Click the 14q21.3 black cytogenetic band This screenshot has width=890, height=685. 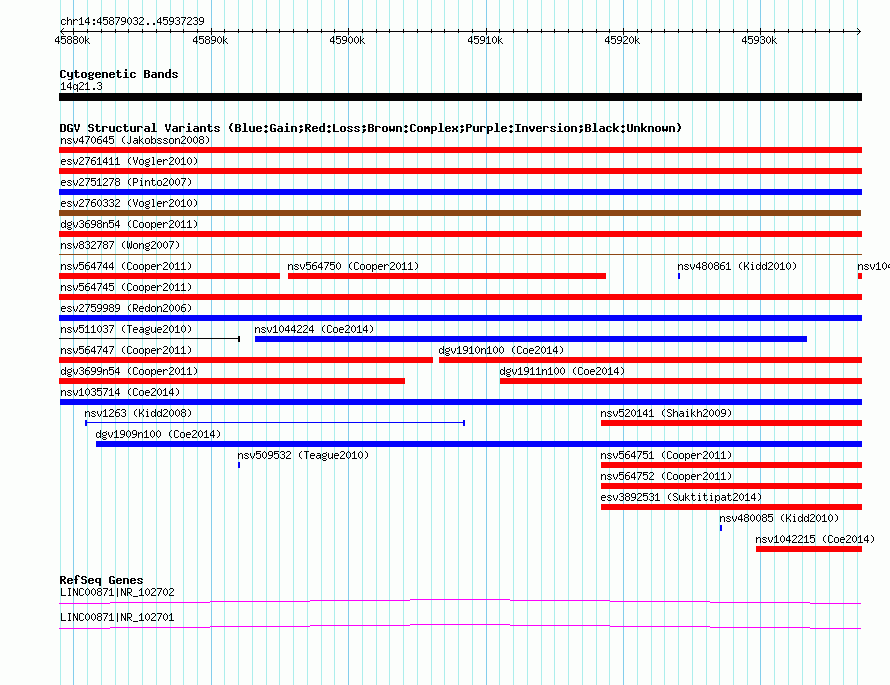pos(460,97)
